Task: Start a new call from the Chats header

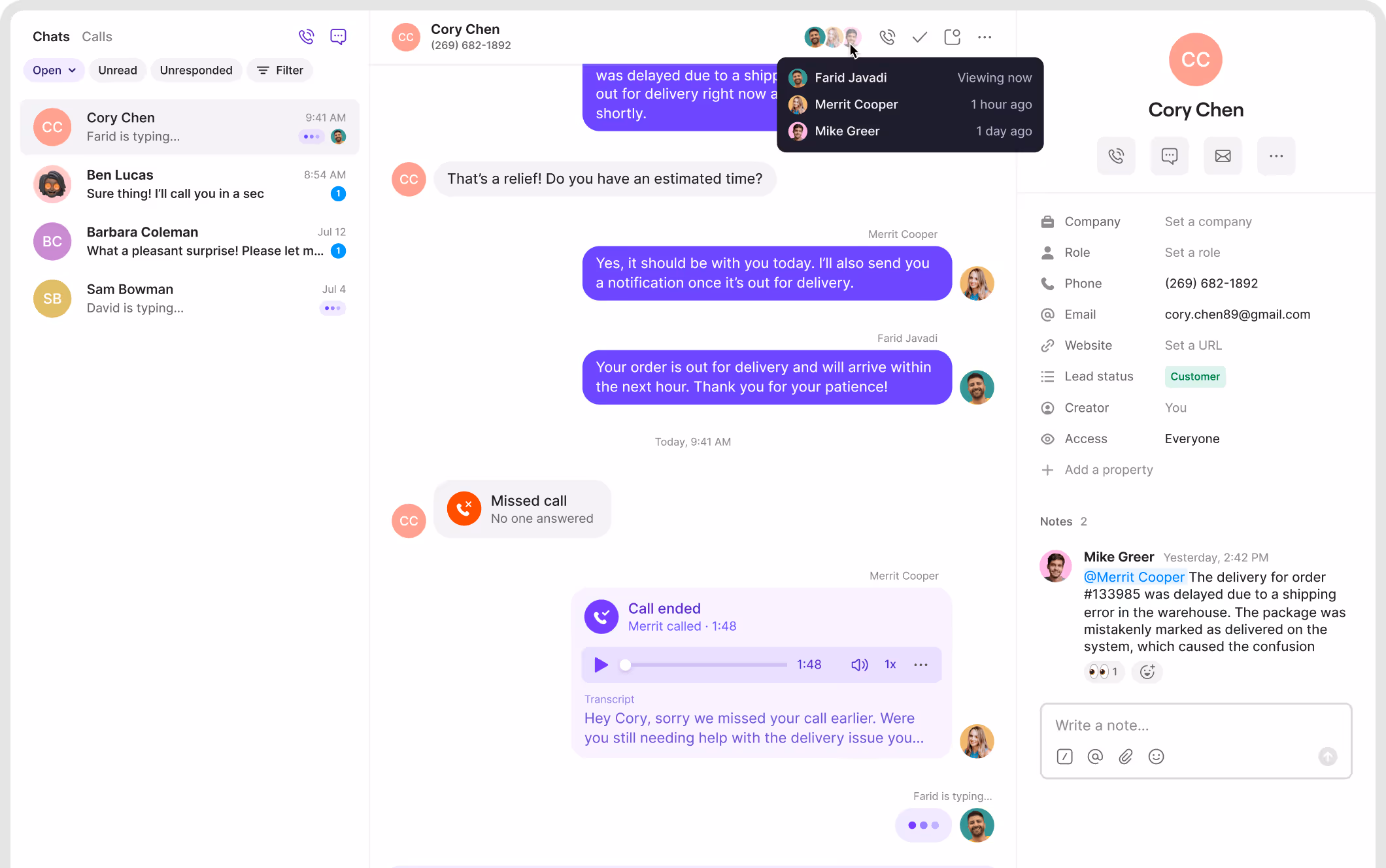Action: pyautogui.click(x=306, y=37)
